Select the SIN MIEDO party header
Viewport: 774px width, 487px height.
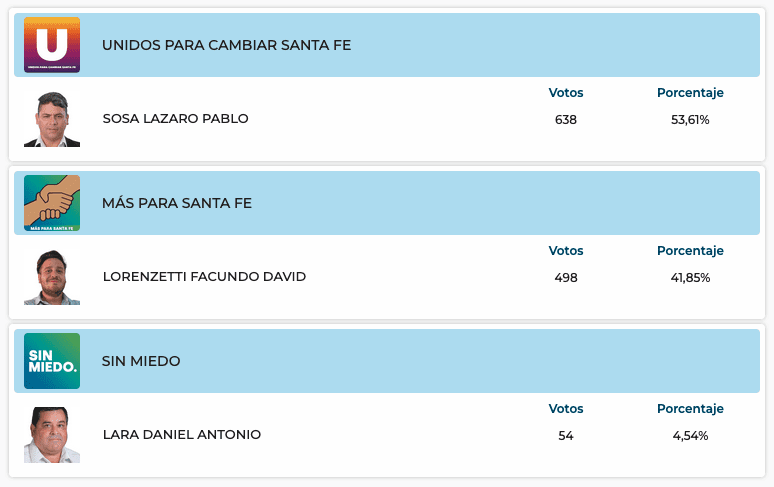click(141, 361)
